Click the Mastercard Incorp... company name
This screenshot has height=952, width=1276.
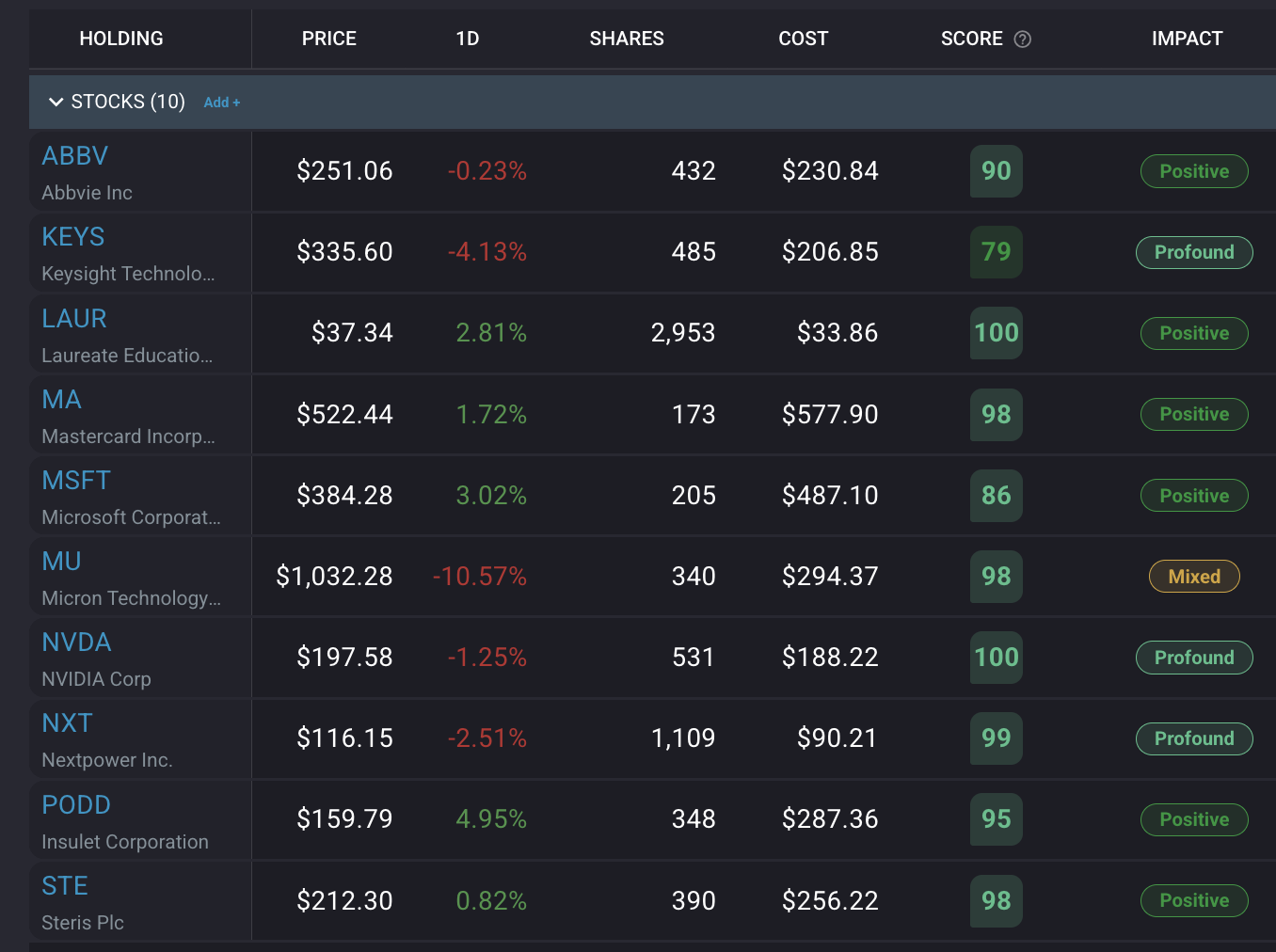tap(128, 436)
